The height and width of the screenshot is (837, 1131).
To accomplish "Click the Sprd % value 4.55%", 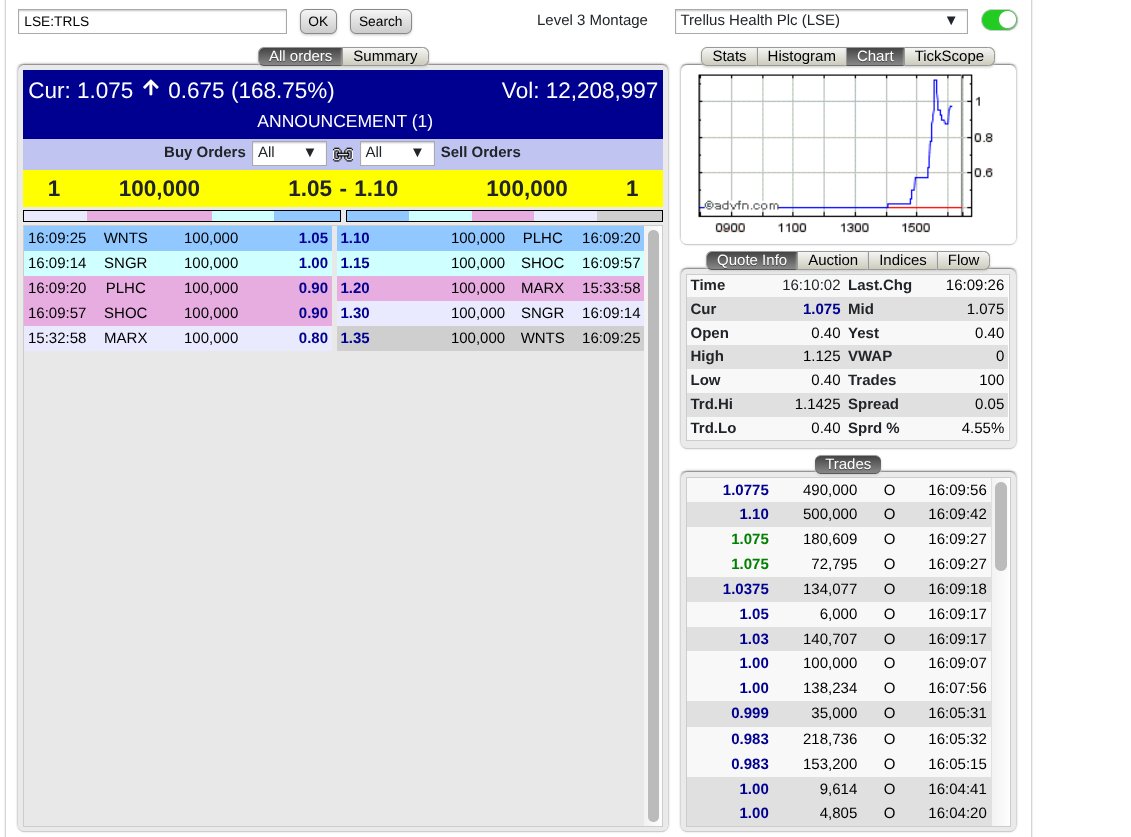I will coord(982,428).
